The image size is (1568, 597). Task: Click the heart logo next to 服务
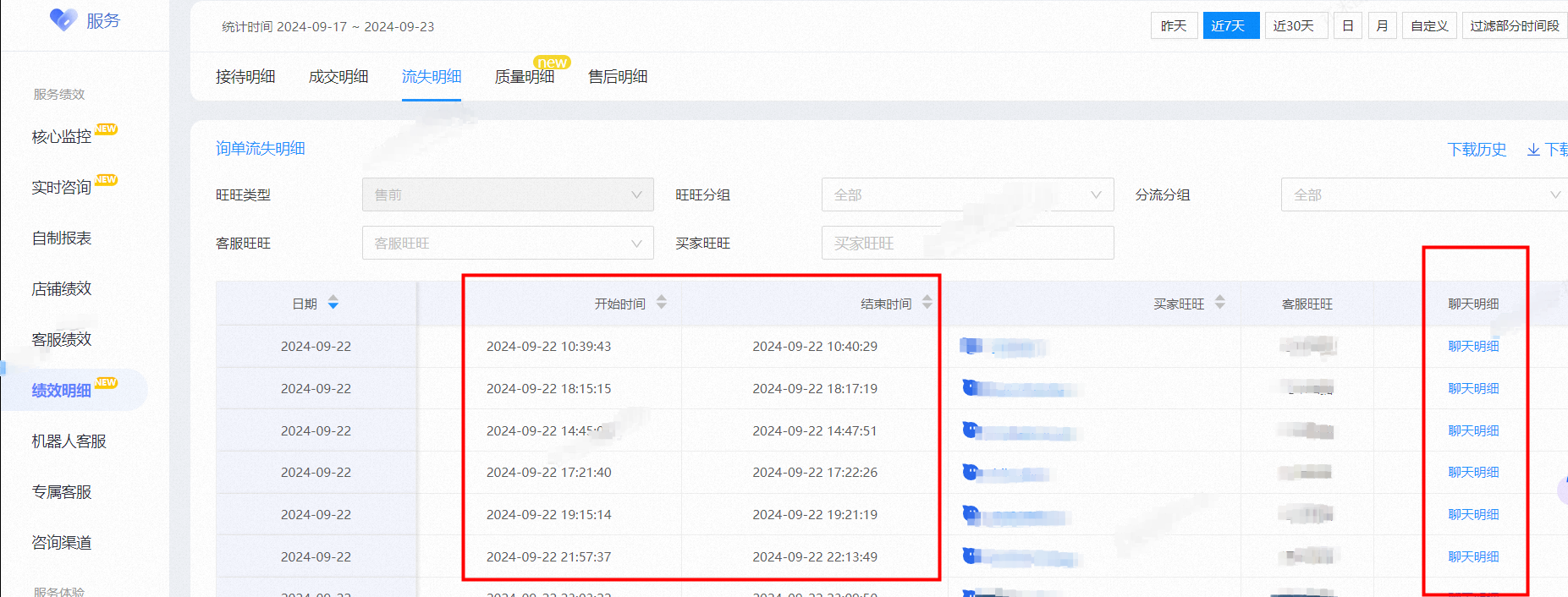pos(63,19)
